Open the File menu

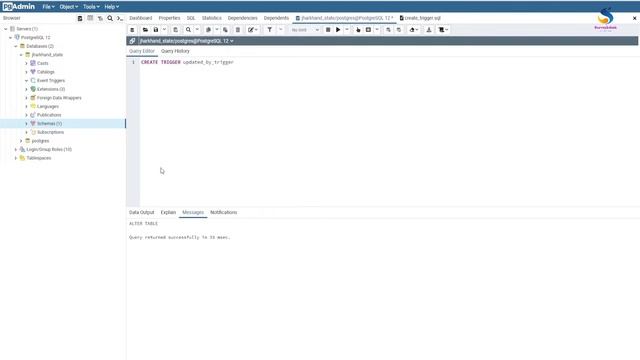tap(49, 7)
